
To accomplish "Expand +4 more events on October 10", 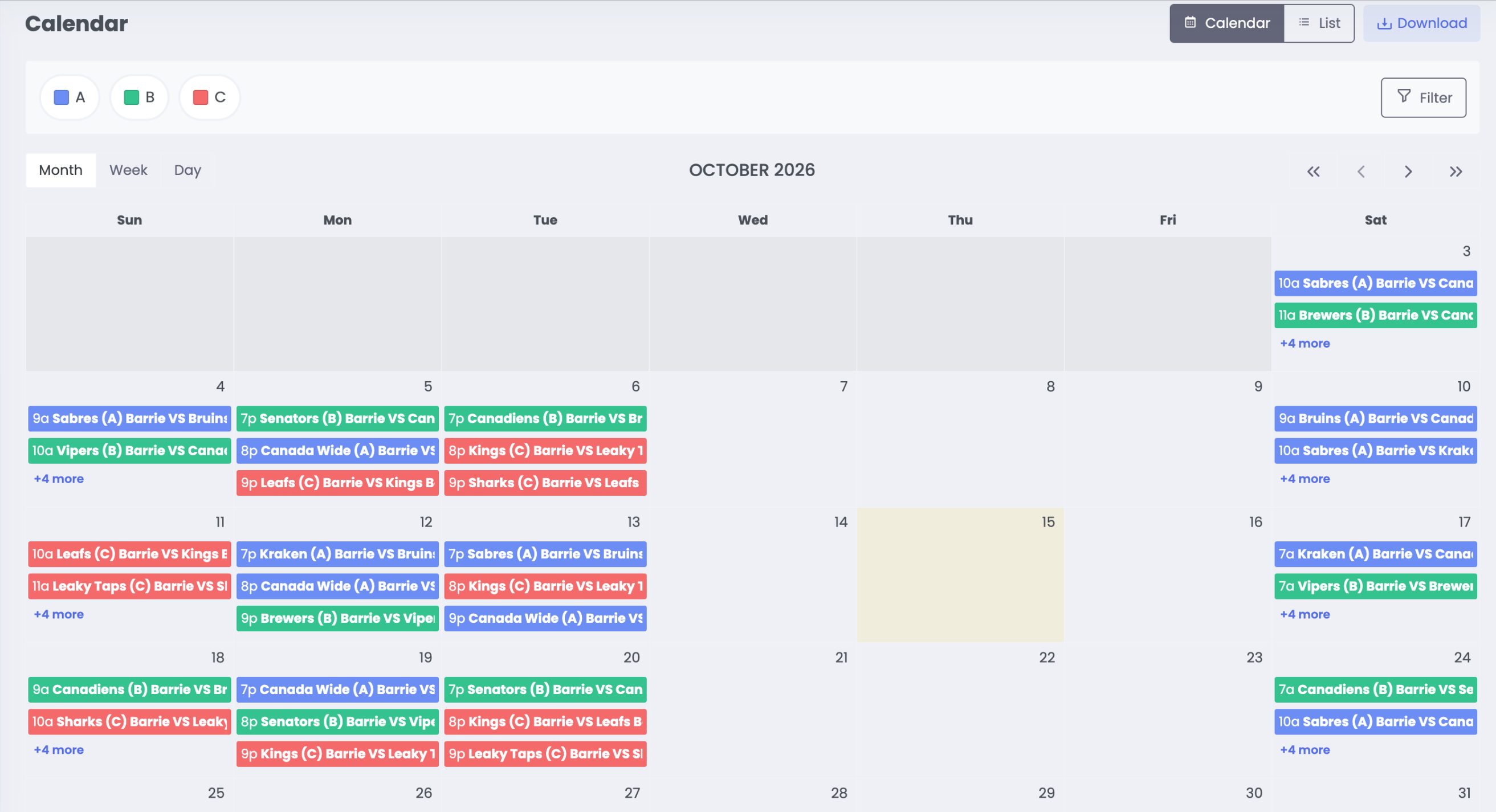I will click(x=1305, y=479).
